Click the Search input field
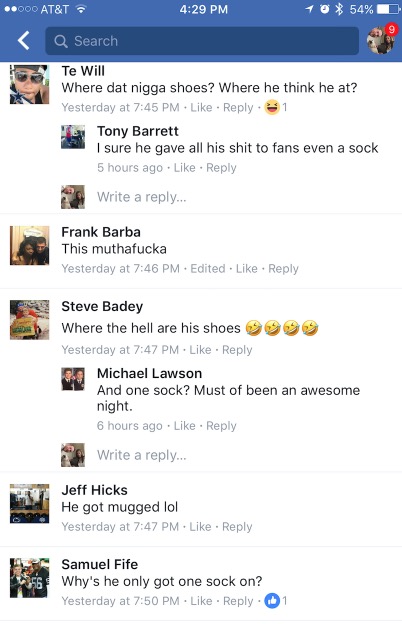Viewport: 402px width, 624px height. 202,41
